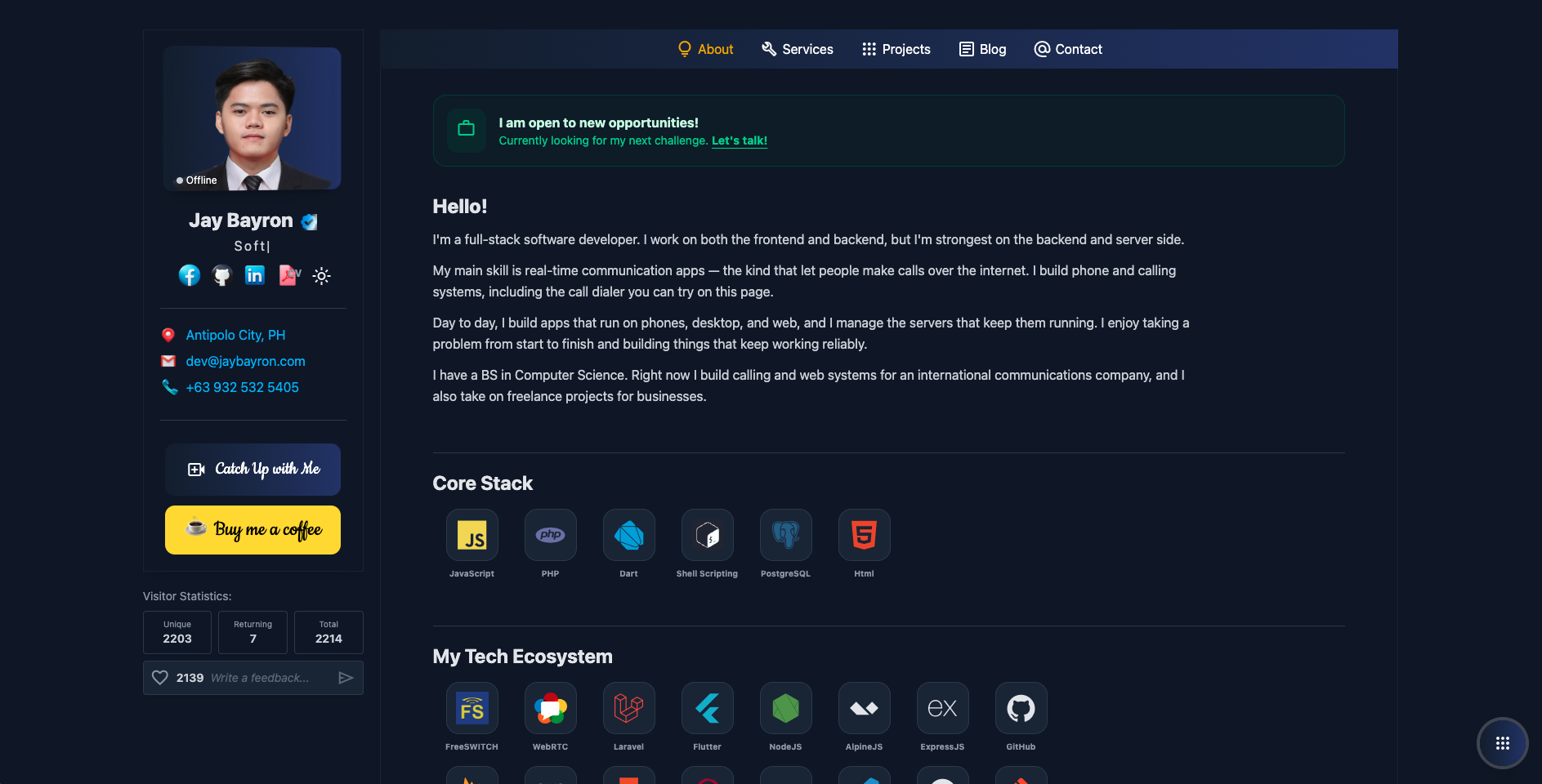This screenshot has width=1542, height=784.
Task: Click the ExpressJS icon
Action: 942,708
